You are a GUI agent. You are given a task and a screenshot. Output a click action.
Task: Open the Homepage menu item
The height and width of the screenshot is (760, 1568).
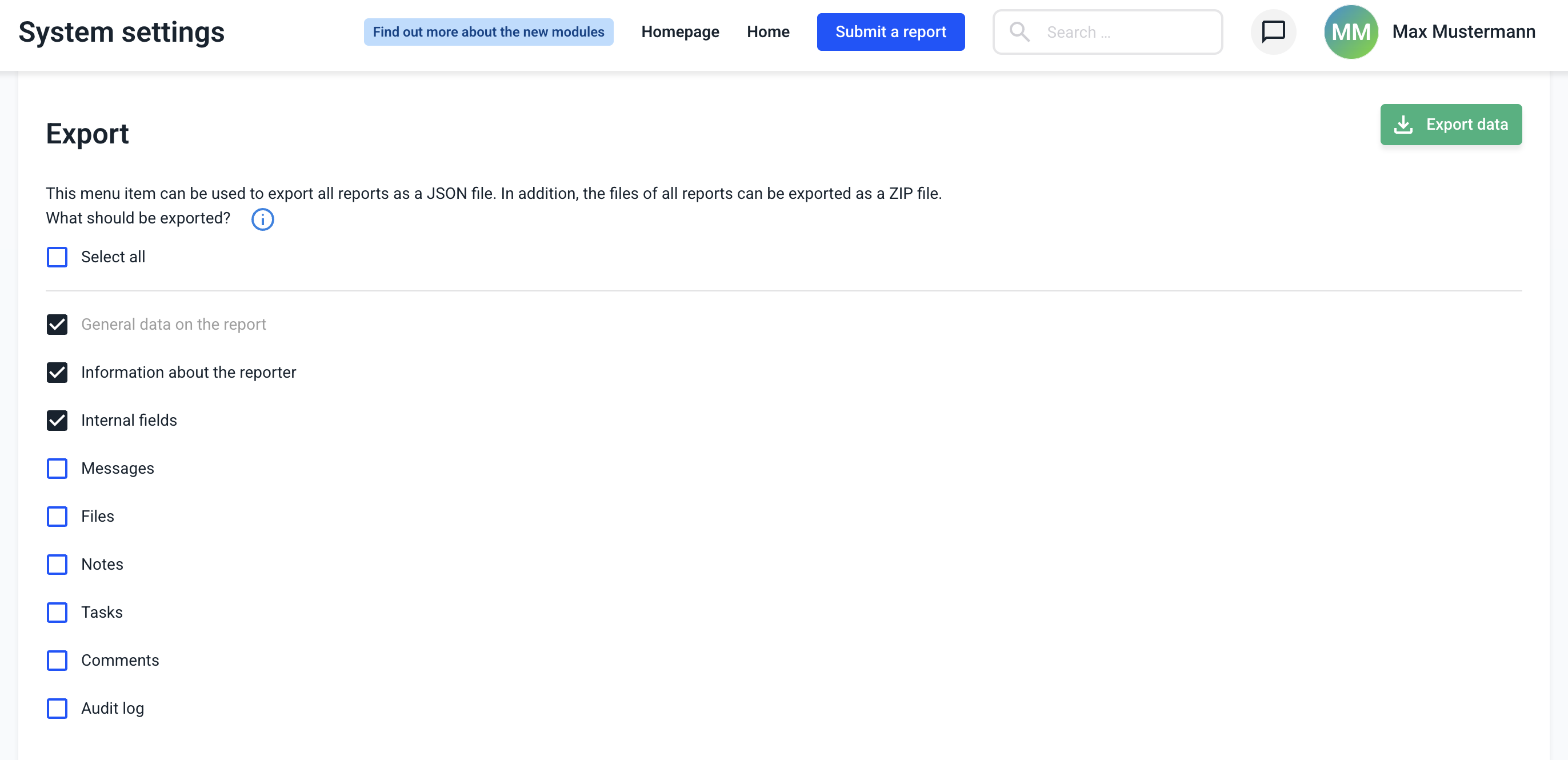click(x=680, y=31)
